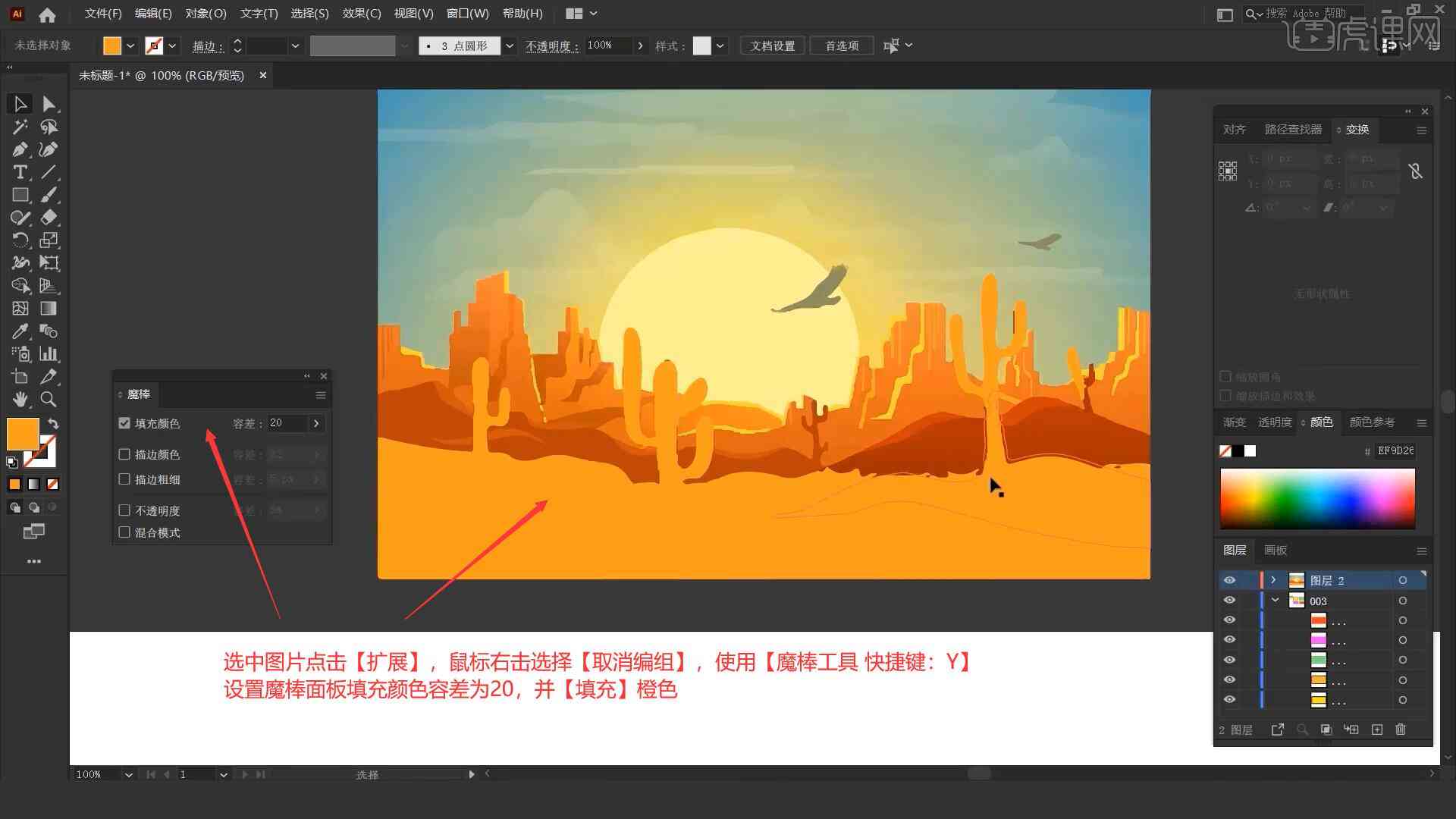Enable 不透明度 checkbox in Magic Wand
The image size is (1456, 819).
point(124,510)
